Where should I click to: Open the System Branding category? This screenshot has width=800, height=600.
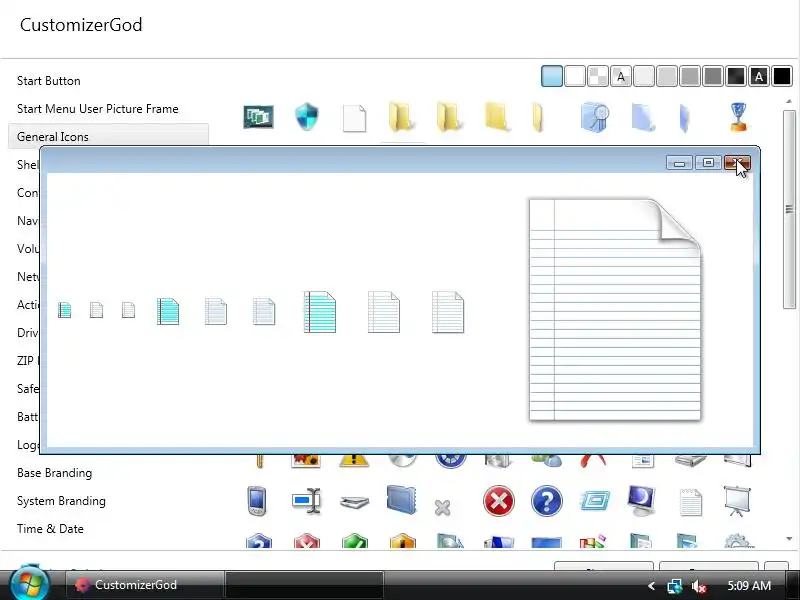coord(61,501)
